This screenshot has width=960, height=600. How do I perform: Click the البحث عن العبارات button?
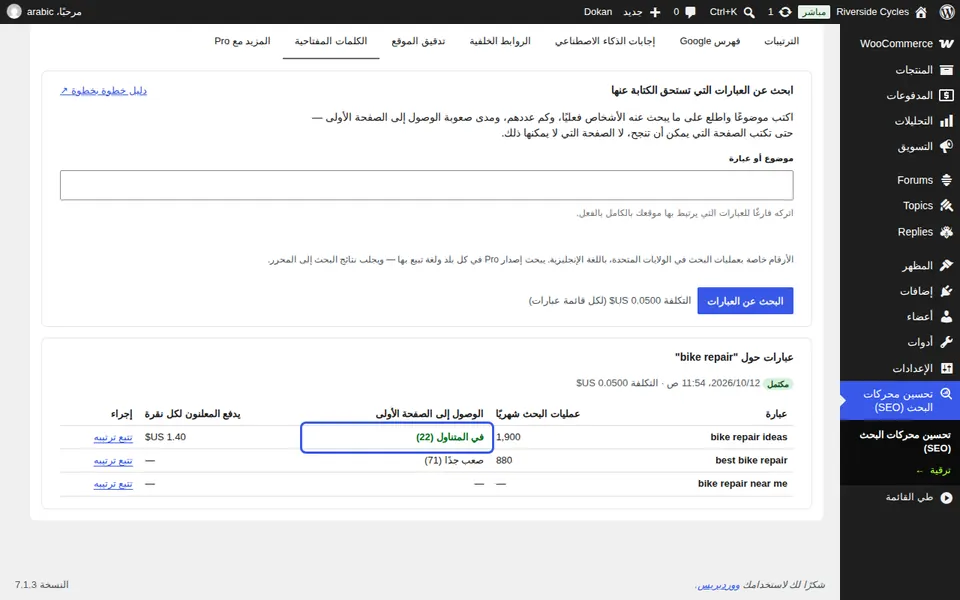pyautogui.click(x=745, y=301)
